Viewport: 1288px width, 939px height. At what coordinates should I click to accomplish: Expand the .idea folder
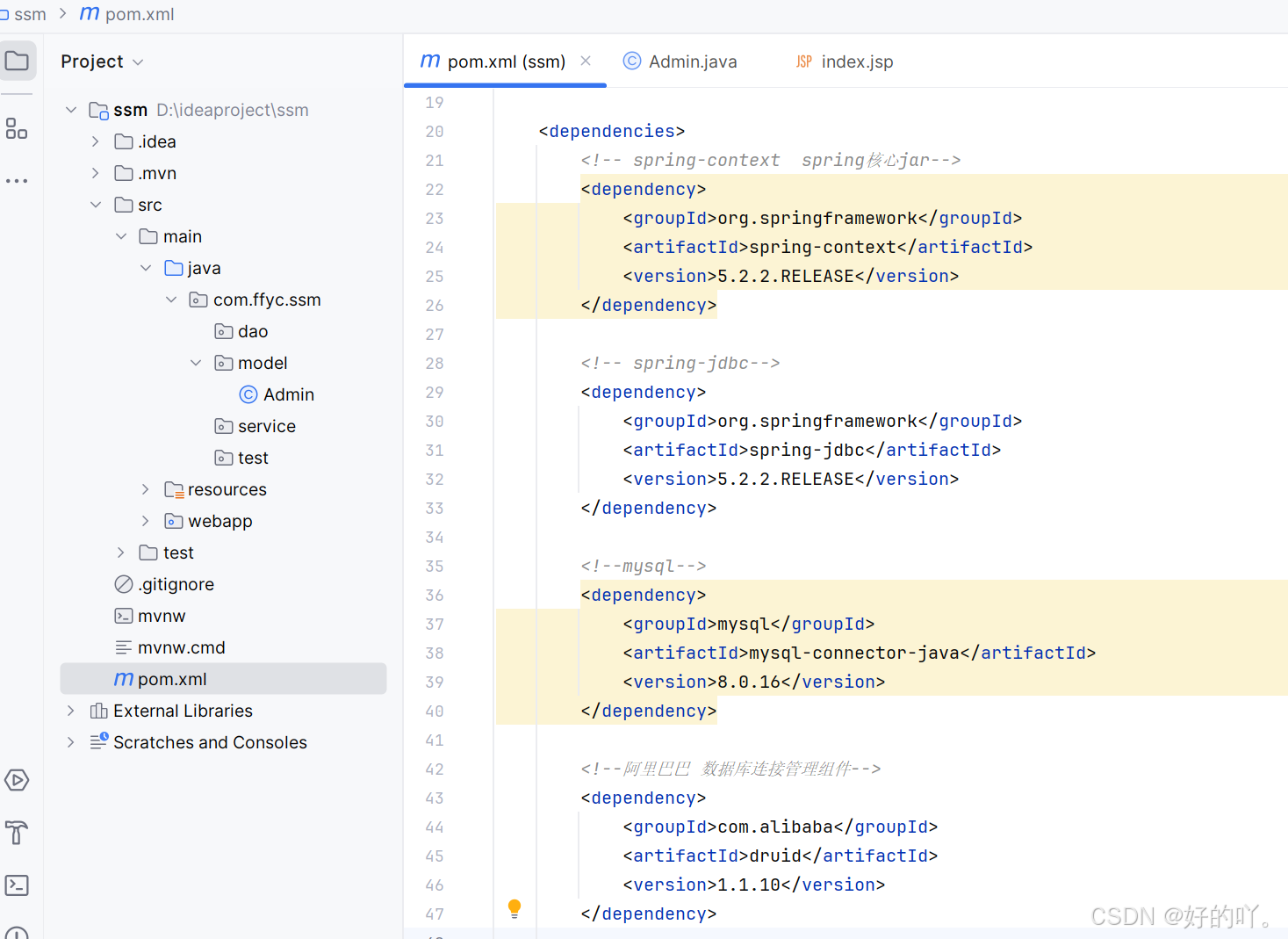pyautogui.click(x=96, y=141)
